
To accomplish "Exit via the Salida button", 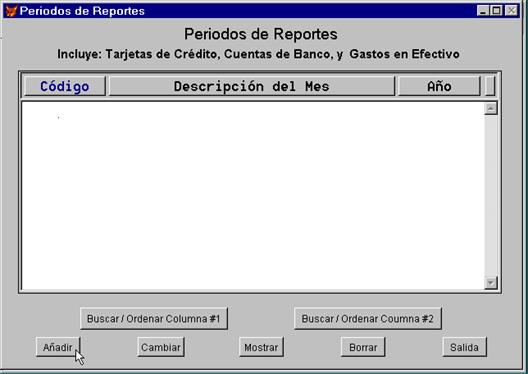I will pos(464,347).
